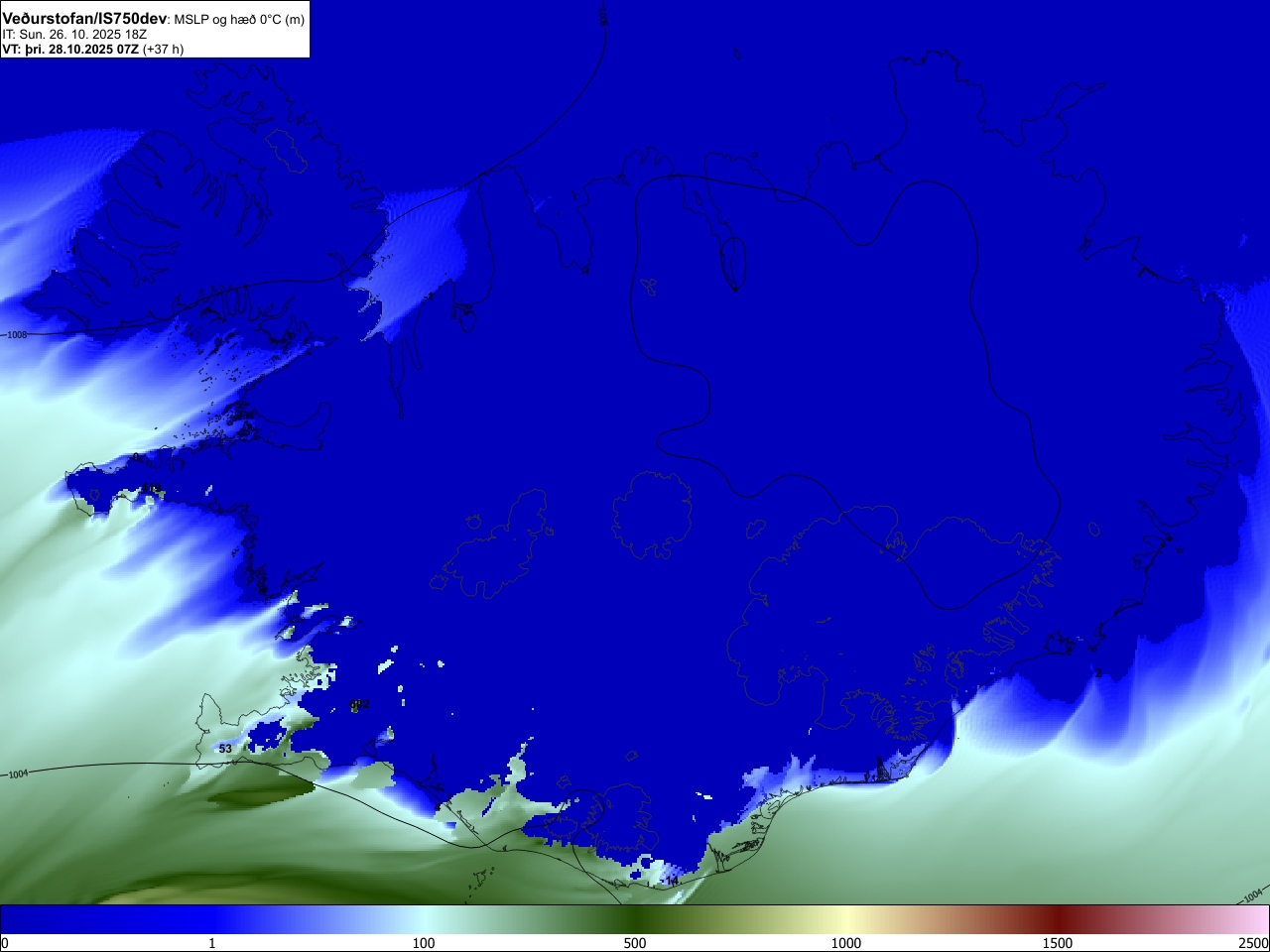The width and height of the screenshot is (1270, 952).
Task: Click the colorbar tick label 500
Action: 635,943
